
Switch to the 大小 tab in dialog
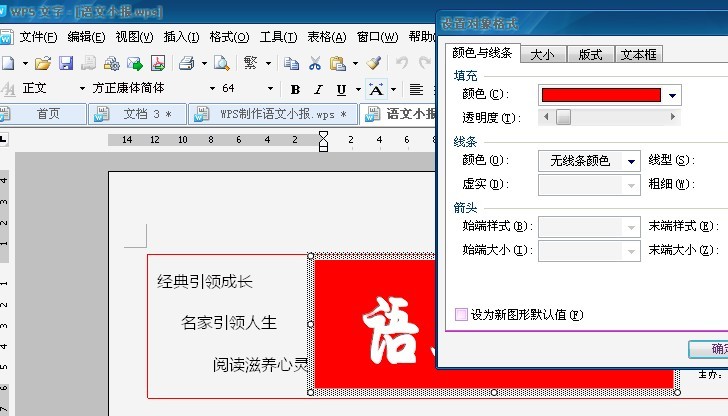[x=543, y=54]
